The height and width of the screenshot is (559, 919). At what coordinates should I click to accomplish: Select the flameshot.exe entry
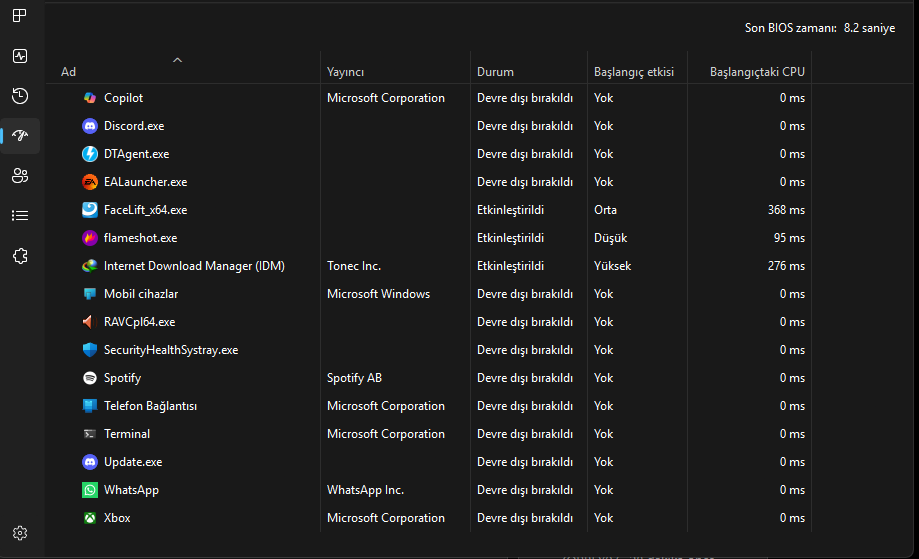140,238
